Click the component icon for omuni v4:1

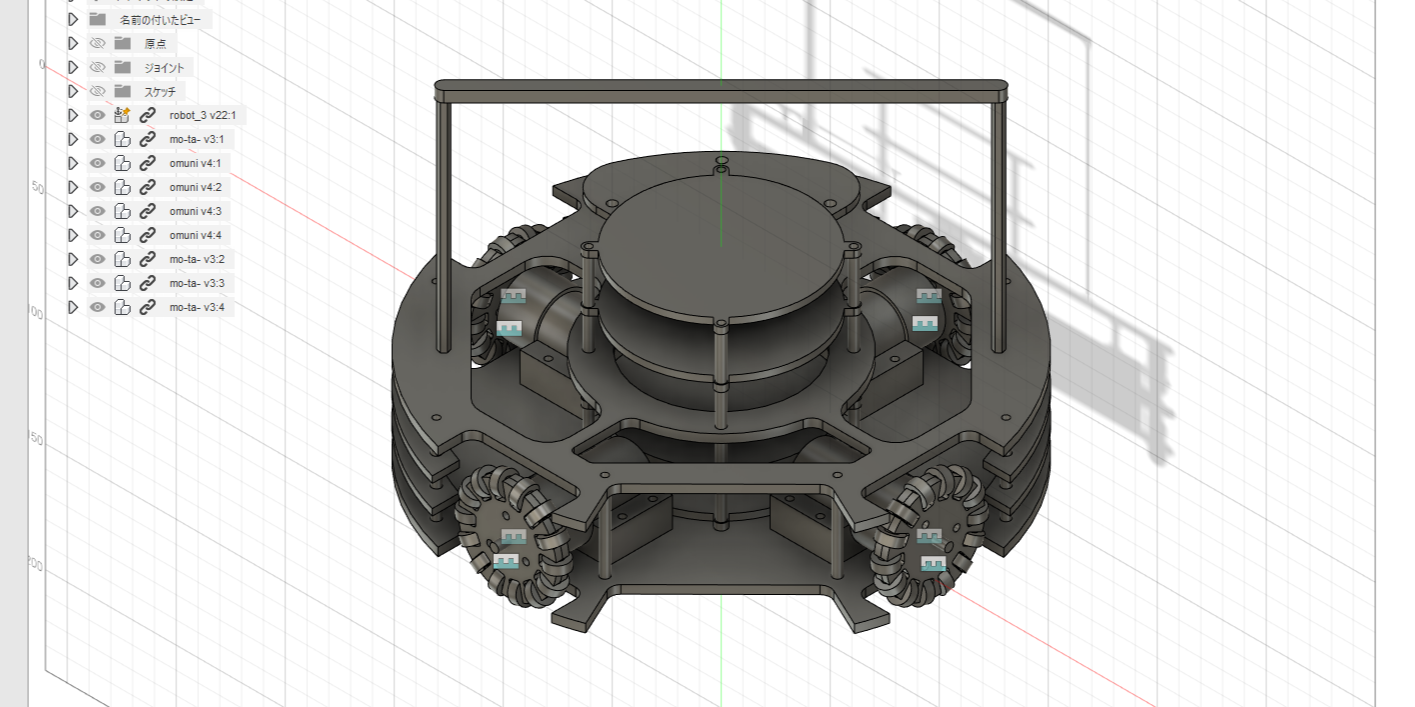point(123,163)
